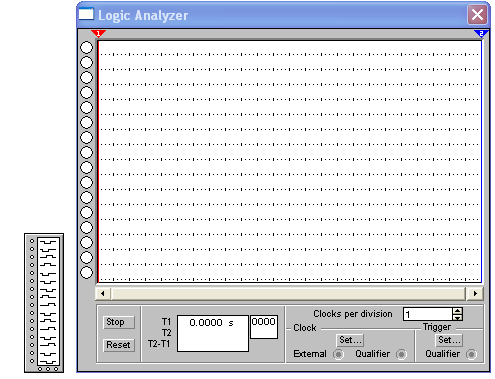Viewport: 495px width, 379px height.
Task: Select red cursor 1 marker
Action: pyautogui.click(x=98, y=33)
